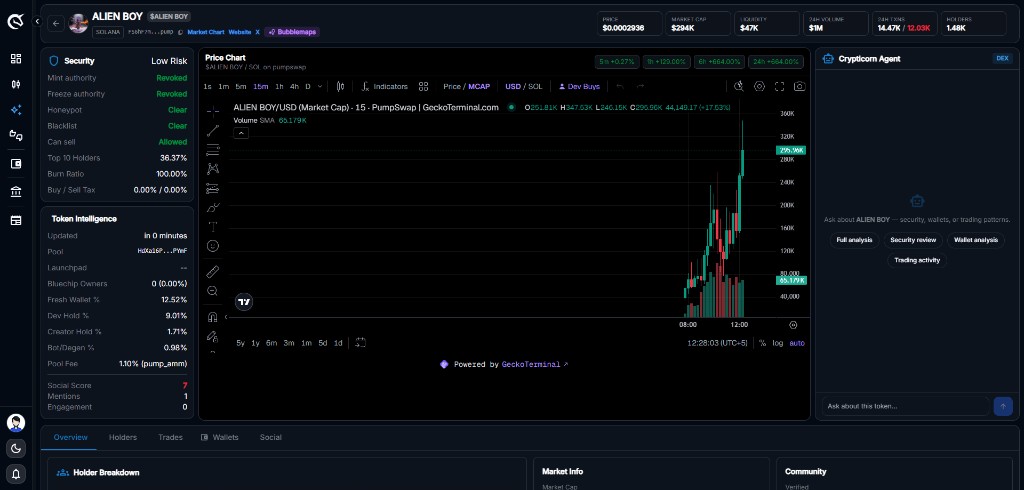Select the horizontal lines Fibonacci tool
The image size is (1024, 490).
point(212,150)
